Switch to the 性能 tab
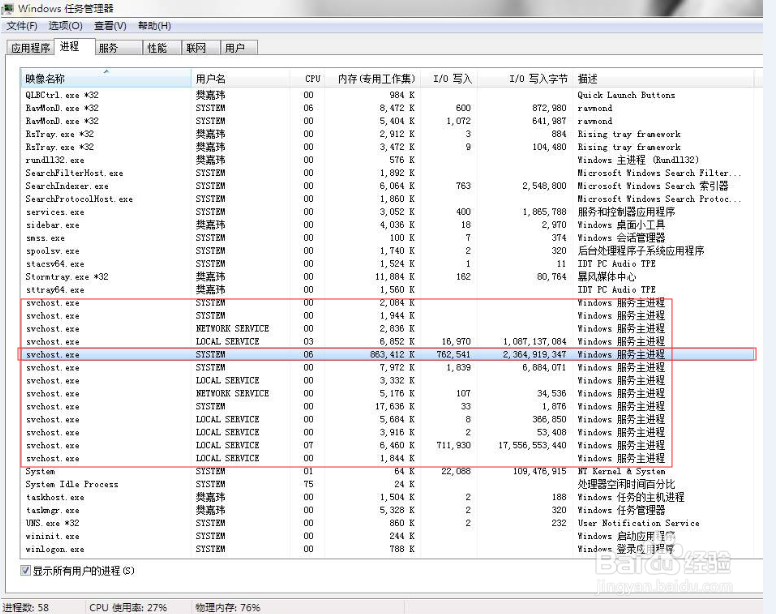This screenshot has height=614, width=776. tap(162, 48)
